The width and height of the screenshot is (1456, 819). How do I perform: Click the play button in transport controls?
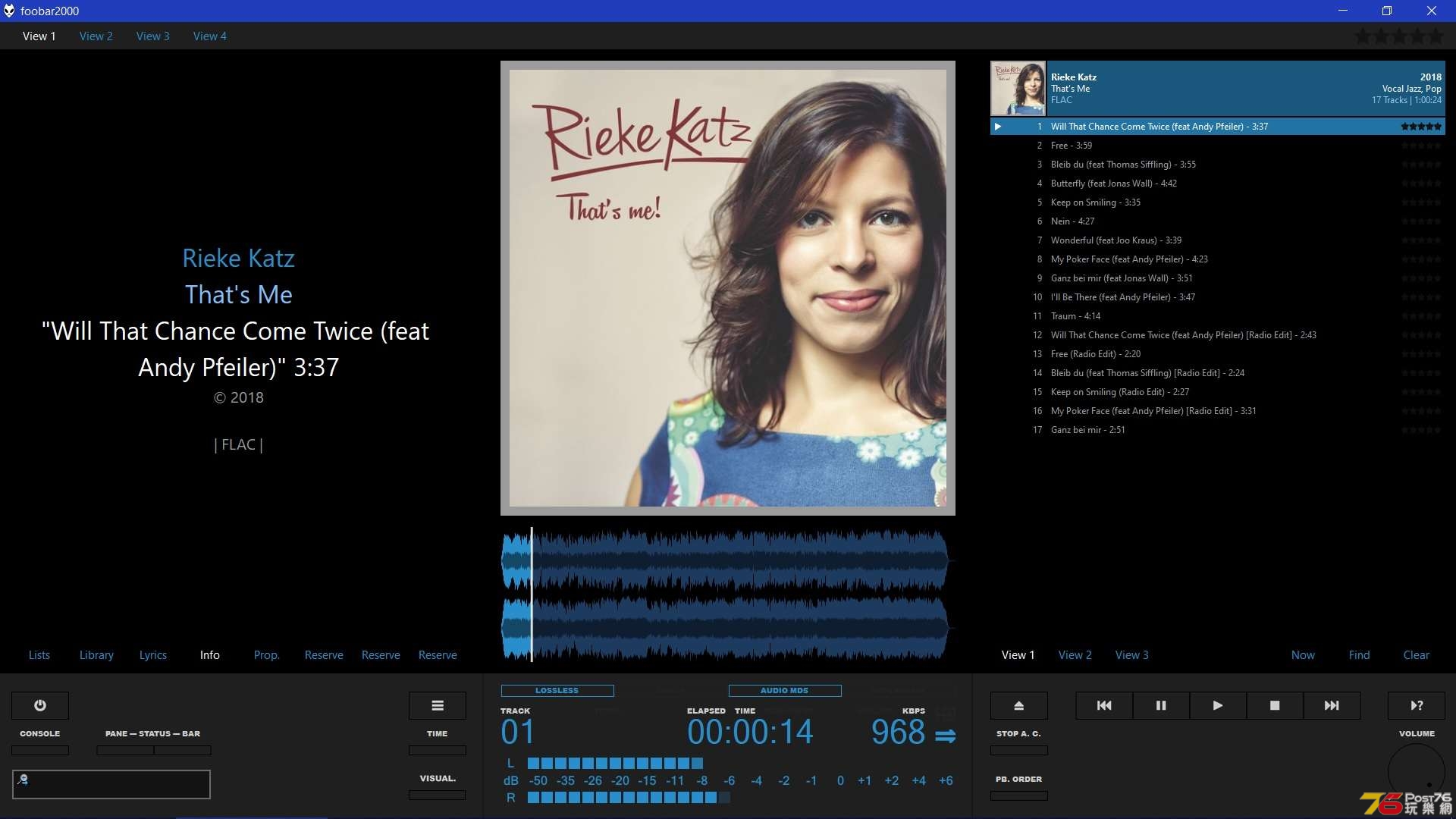coord(1218,705)
